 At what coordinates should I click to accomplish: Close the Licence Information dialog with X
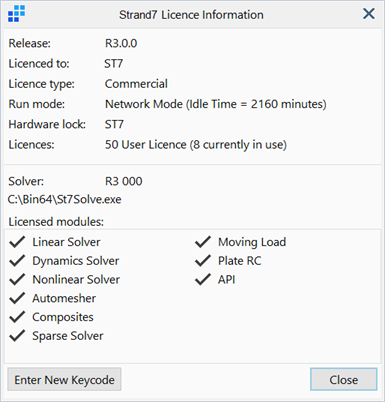(x=369, y=14)
